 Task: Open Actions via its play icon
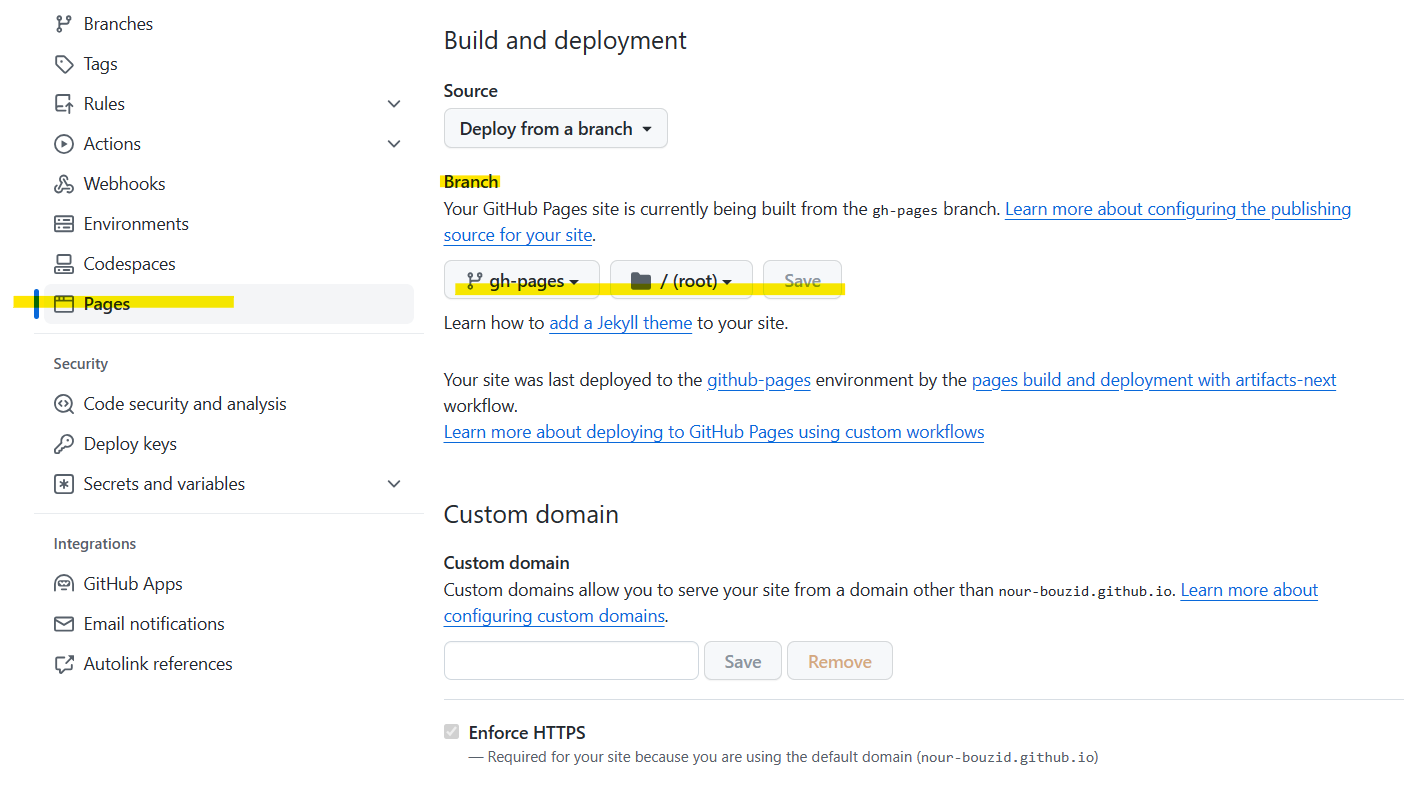[x=63, y=143]
